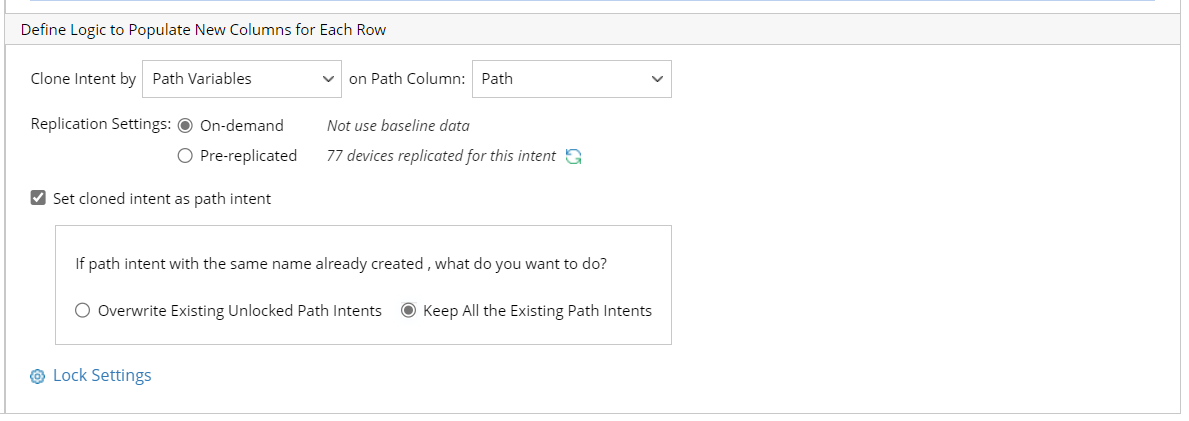Click the On-demand label text

(x=242, y=126)
